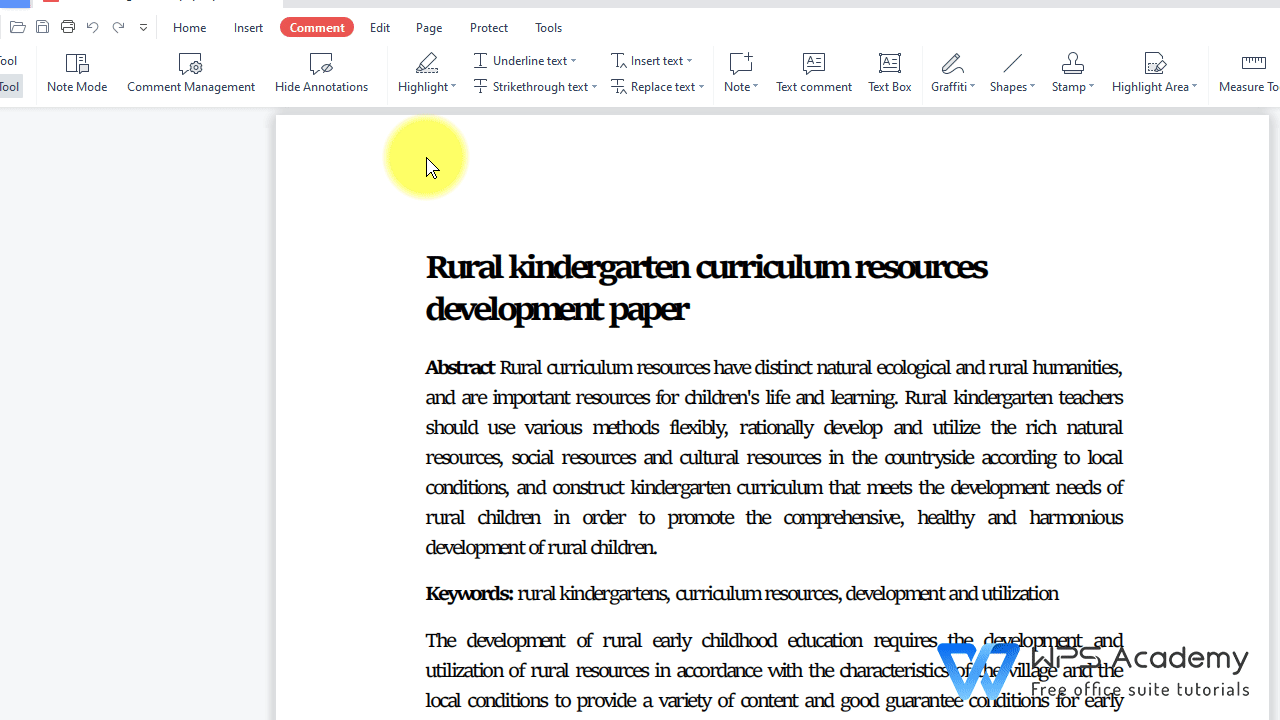Toggle Hide Annotations
1280x720 pixels.
pos(321,73)
